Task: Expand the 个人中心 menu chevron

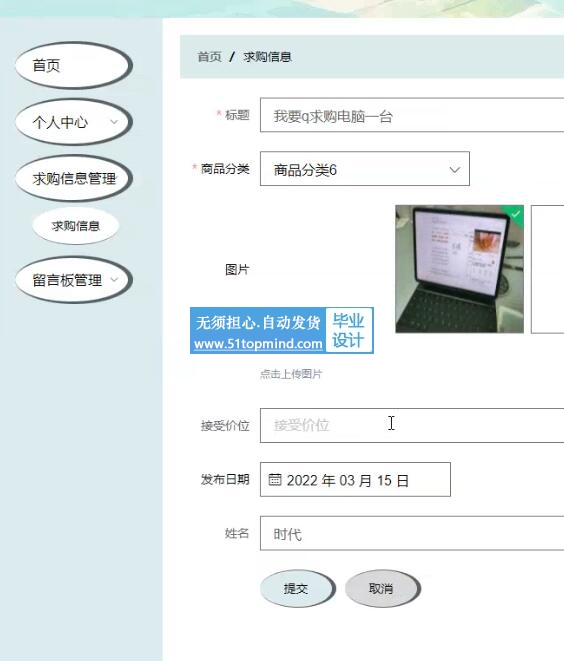Action: pyautogui.click(x=114, y=122)
